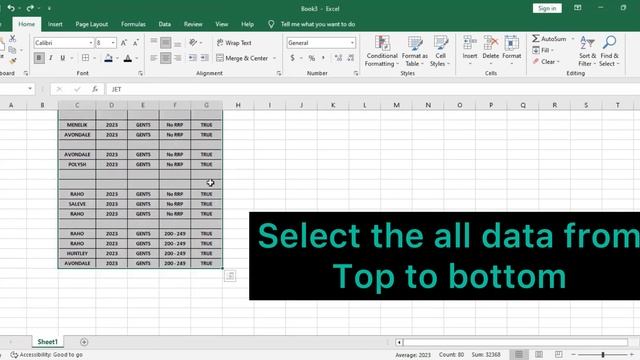Toggle Italic formatting
The image size is (640, 360).
pyautogui.click(x=51, y=58)
